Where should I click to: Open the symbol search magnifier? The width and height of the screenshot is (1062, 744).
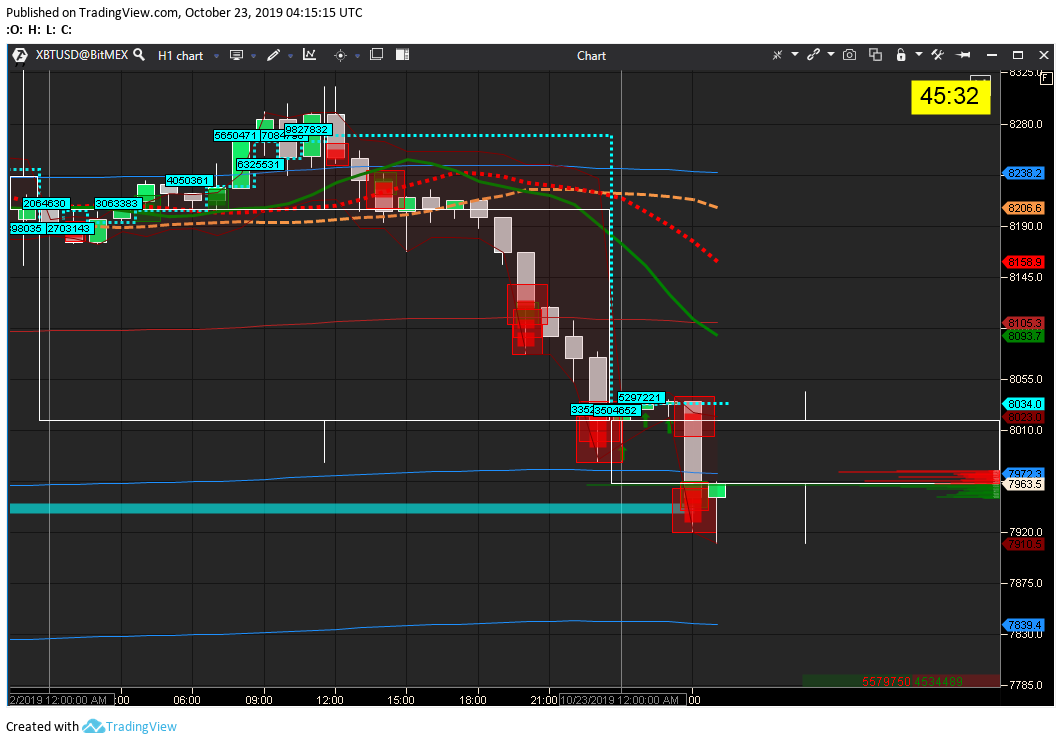pyautogui.click(x=139, y=54)
